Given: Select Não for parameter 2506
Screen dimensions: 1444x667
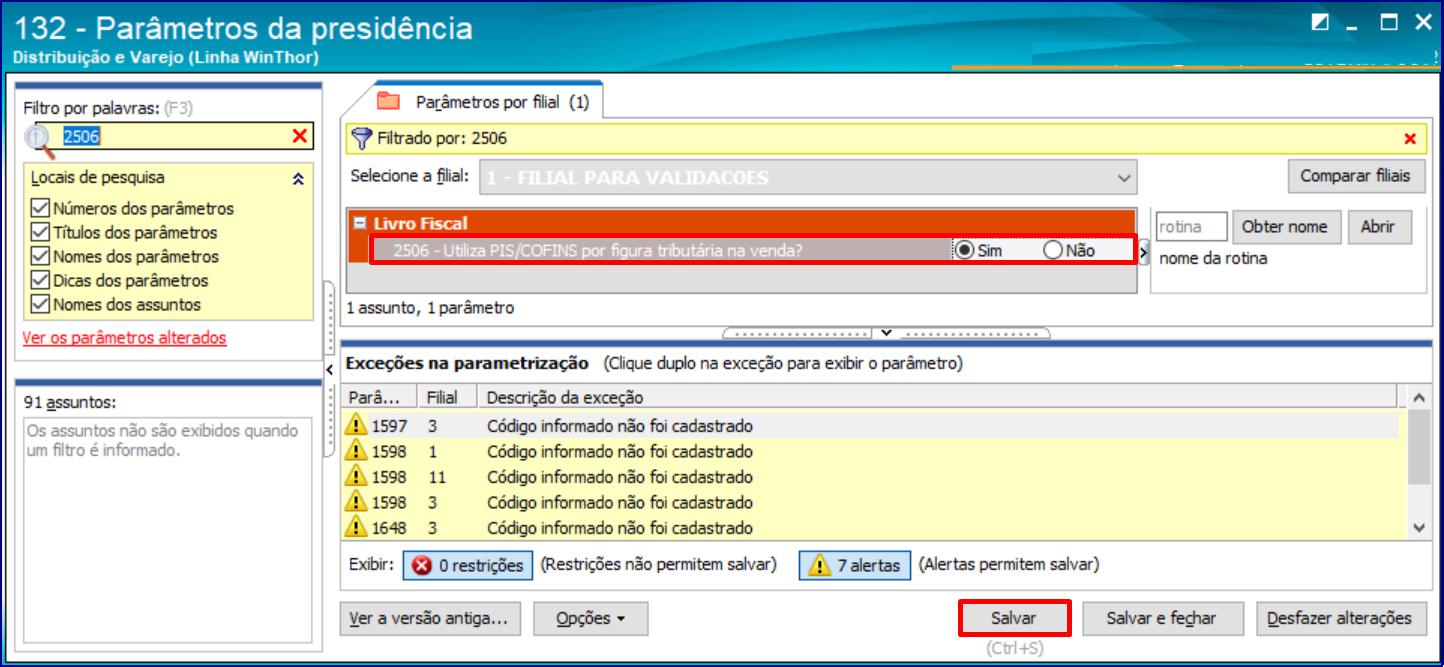Looking at the screenshot, I should pyautogui.click(x=1052, y=251).
